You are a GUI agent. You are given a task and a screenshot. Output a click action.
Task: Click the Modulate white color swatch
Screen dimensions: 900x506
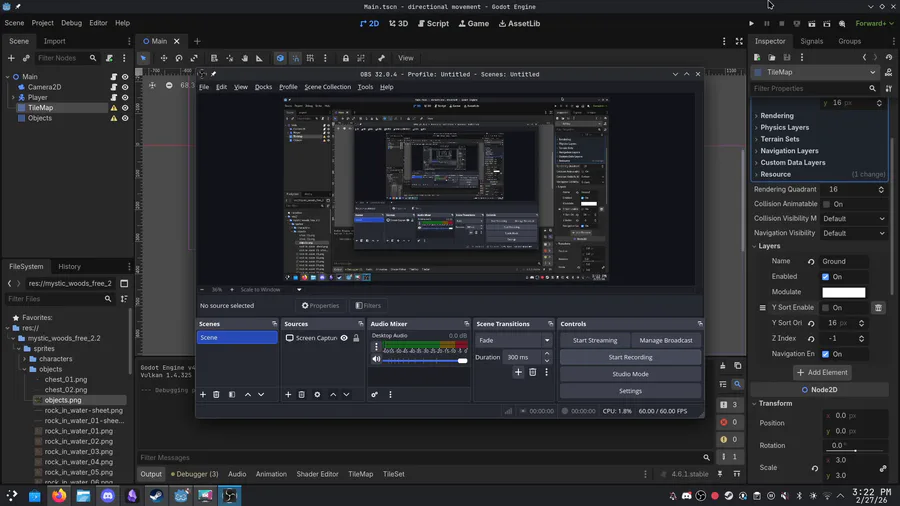click(x=843, y=292)
